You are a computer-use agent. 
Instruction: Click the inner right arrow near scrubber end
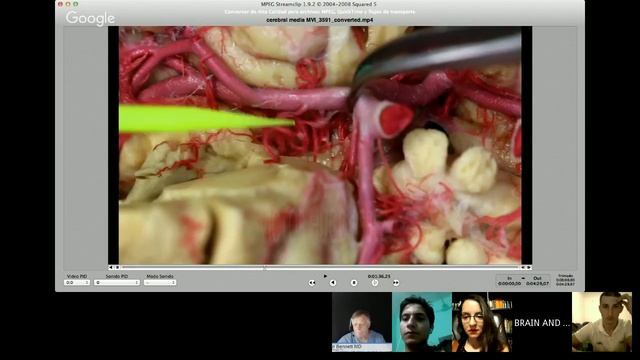[522, 267]
